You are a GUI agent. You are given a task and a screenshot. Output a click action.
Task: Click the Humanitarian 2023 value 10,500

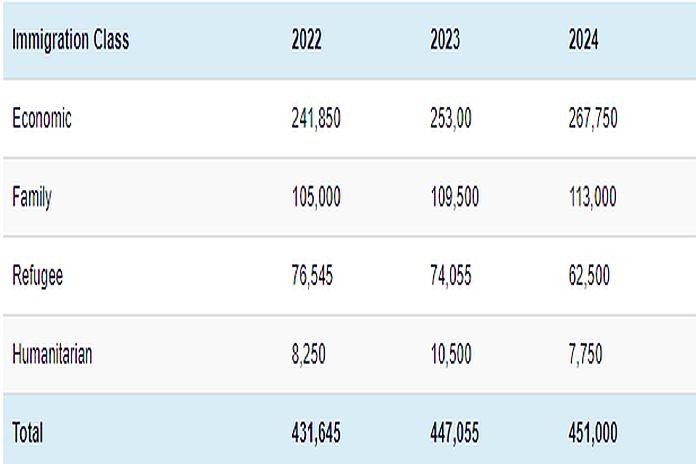(x=451, y=354)
